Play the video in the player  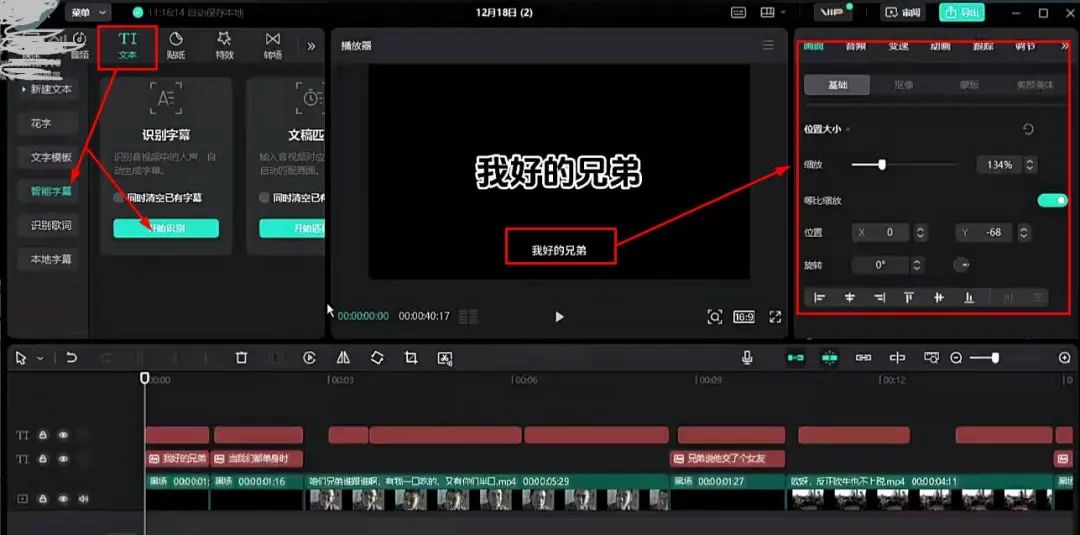pyautogui.click(x=559, y=317)
